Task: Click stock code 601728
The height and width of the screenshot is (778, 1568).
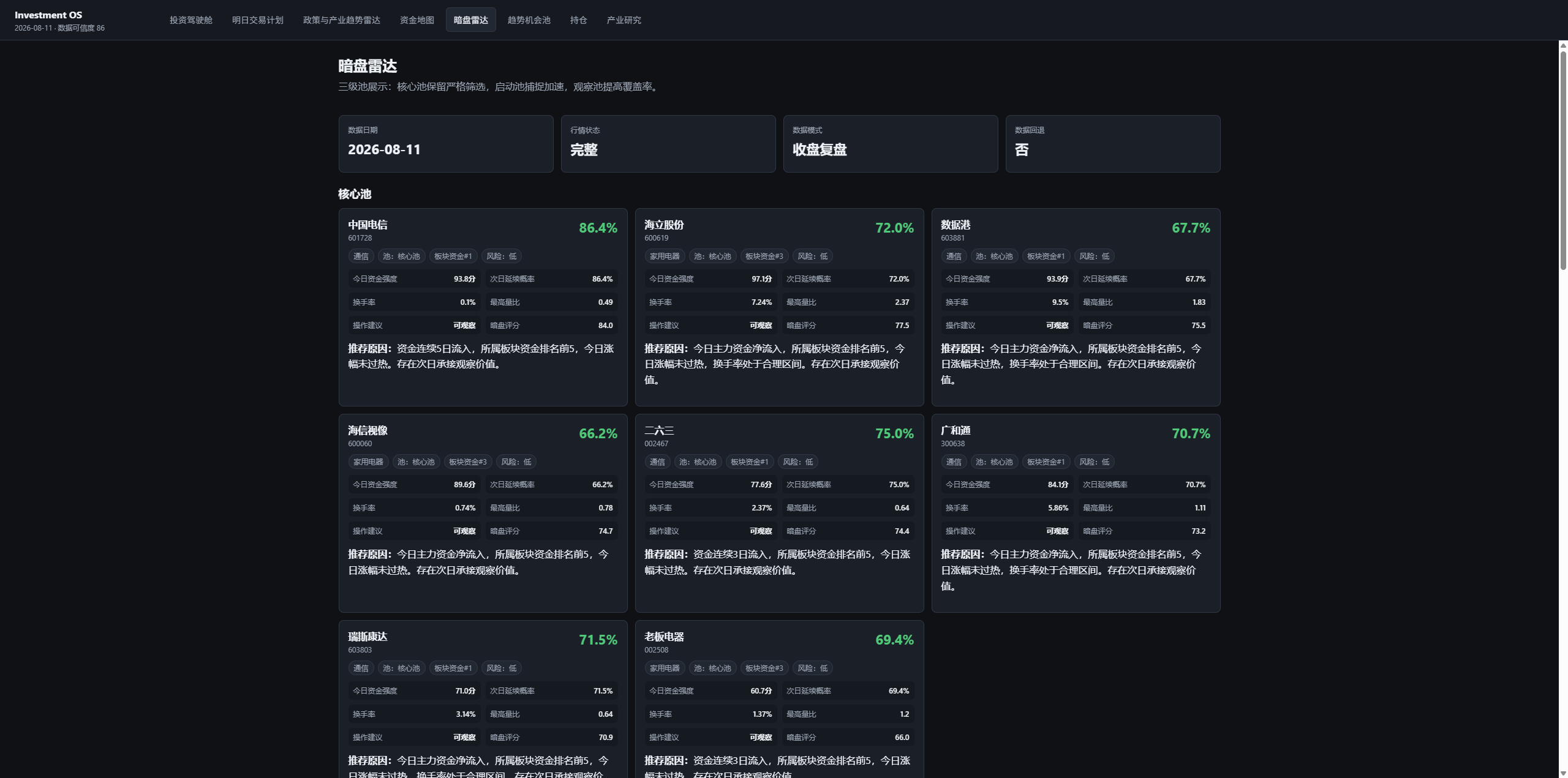Action: [x=360, y=238]
